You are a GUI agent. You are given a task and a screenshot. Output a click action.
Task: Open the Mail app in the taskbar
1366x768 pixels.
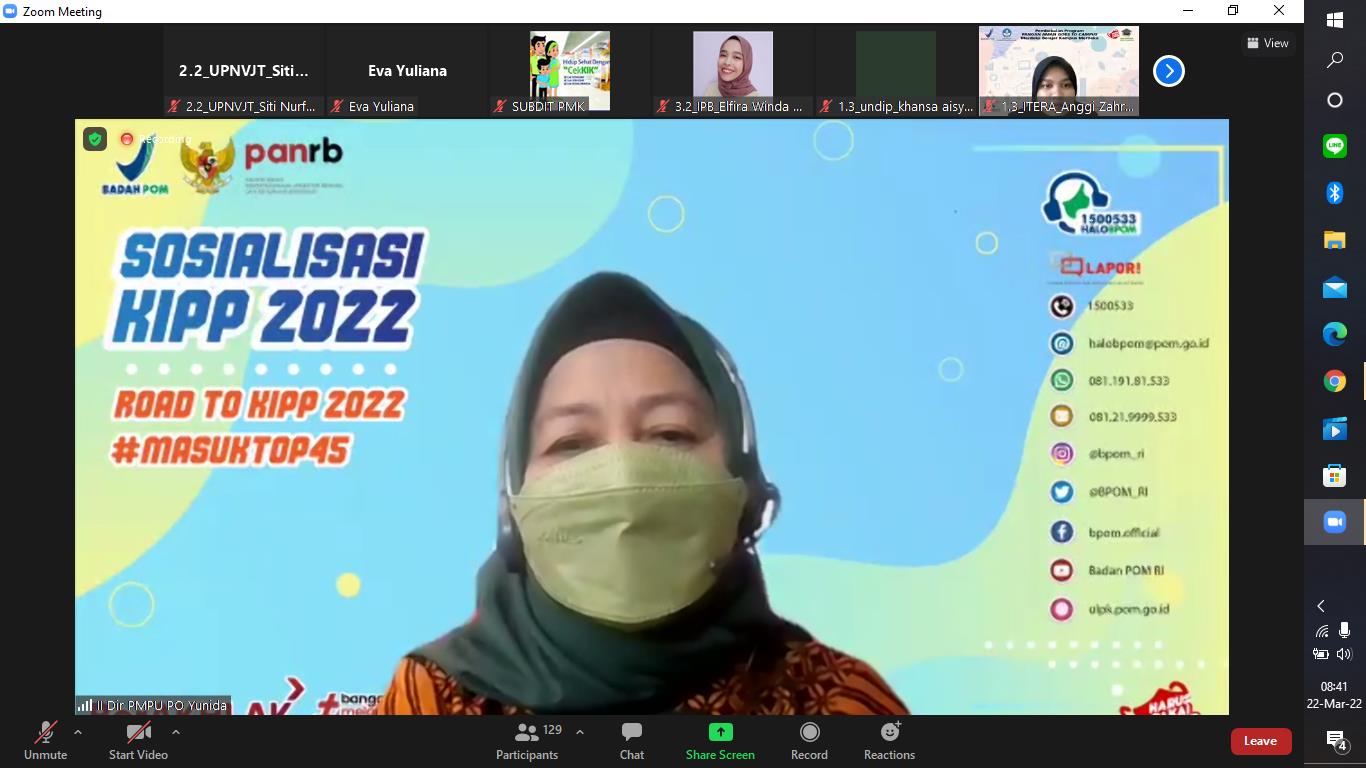coord(1335,287)
